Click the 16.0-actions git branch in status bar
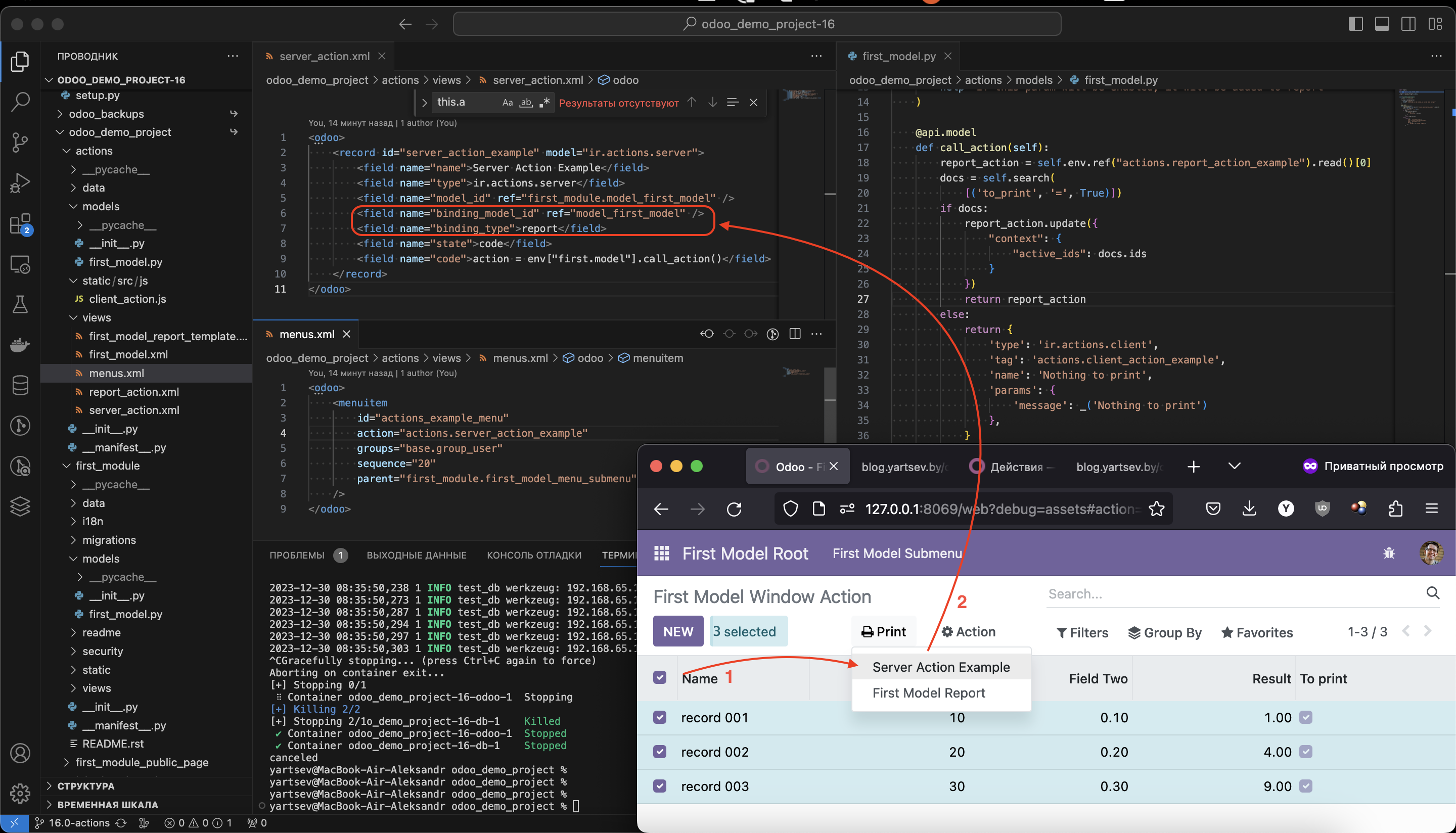 click(72, 823)
